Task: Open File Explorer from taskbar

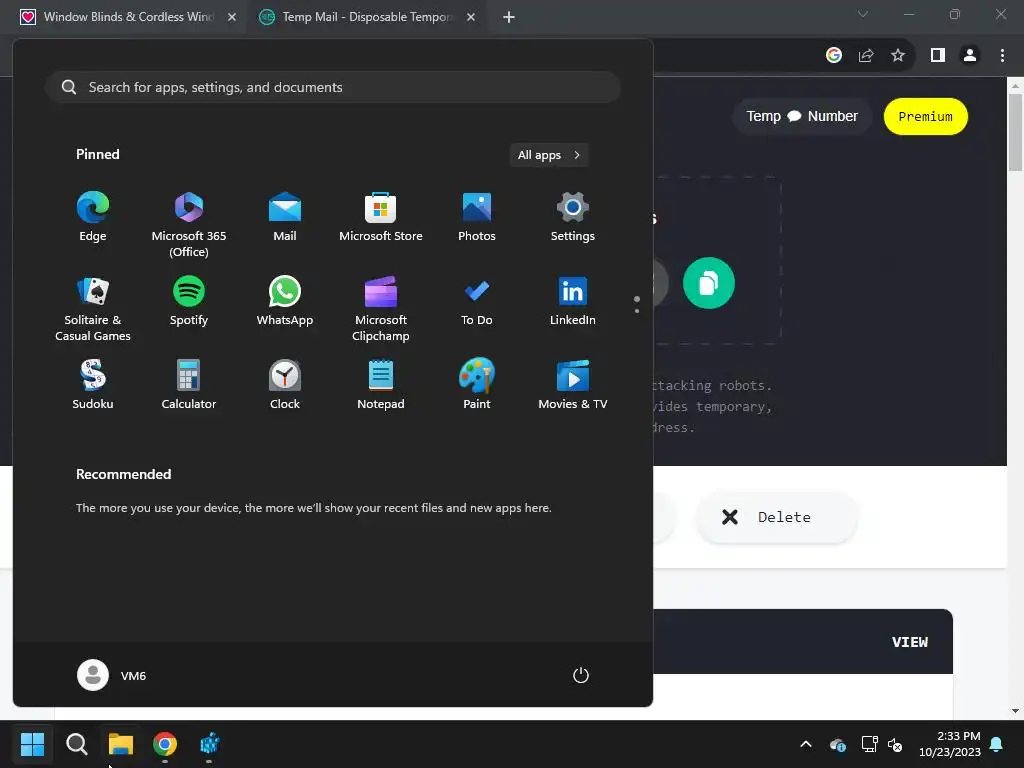Action: pyautogui.click(x=121, y=744)
